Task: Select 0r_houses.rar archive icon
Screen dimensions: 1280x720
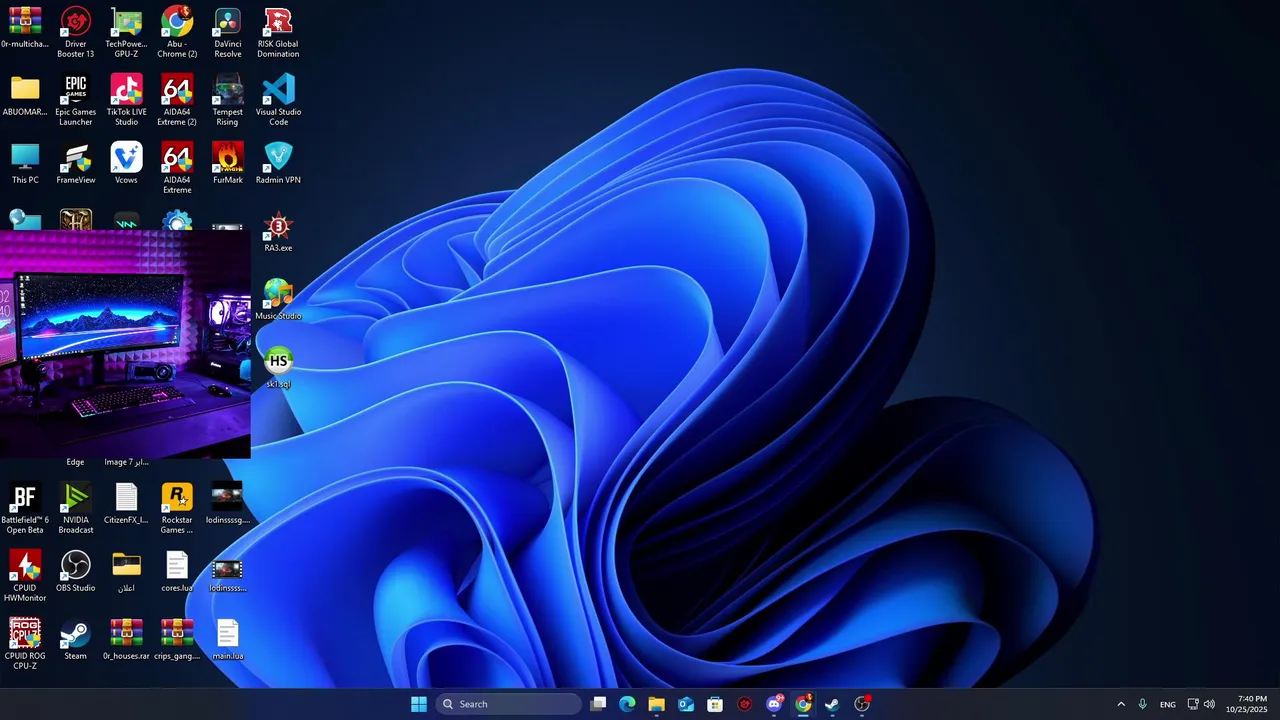Action: pos(126,641)
